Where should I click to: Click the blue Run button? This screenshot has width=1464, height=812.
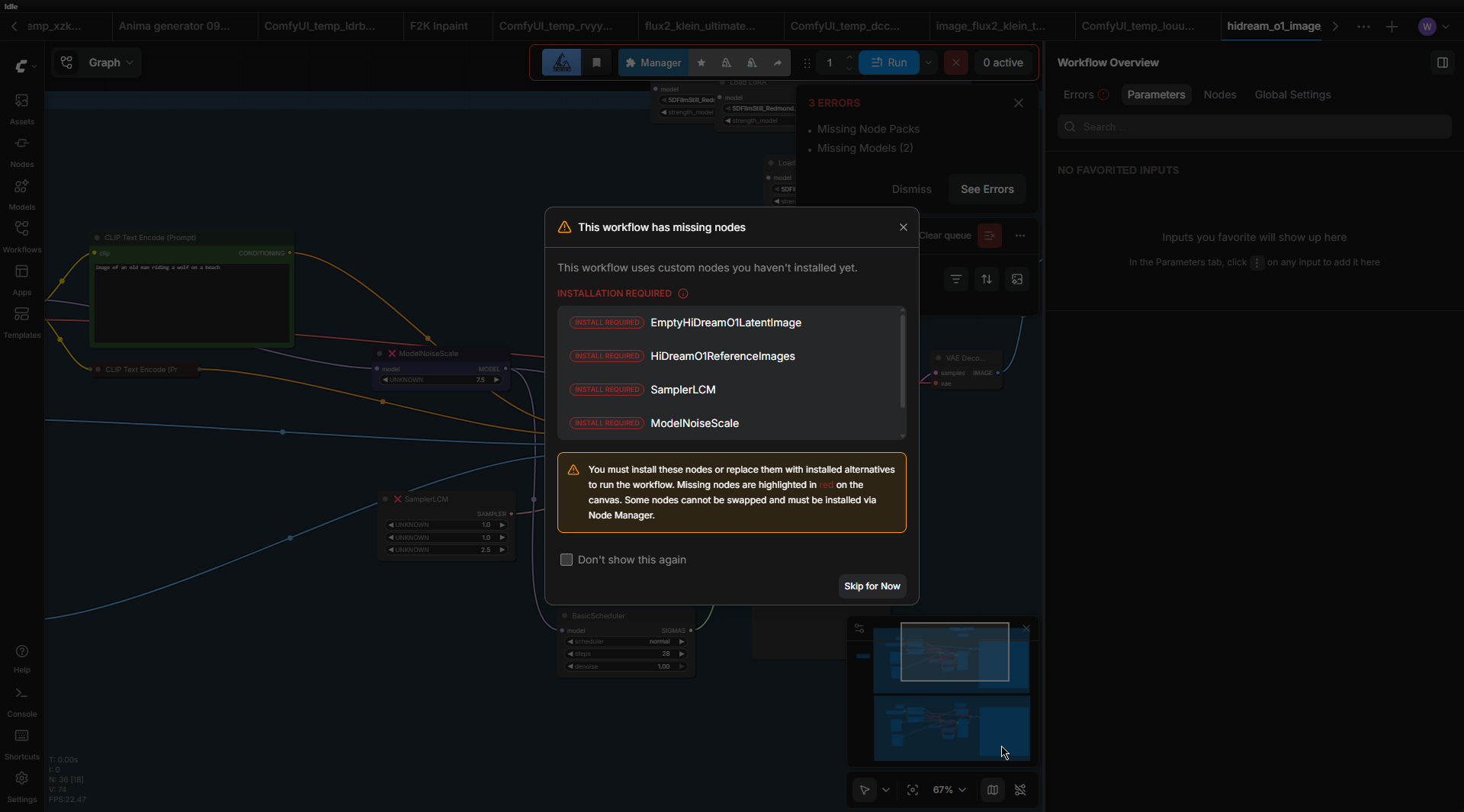(889, 63)
